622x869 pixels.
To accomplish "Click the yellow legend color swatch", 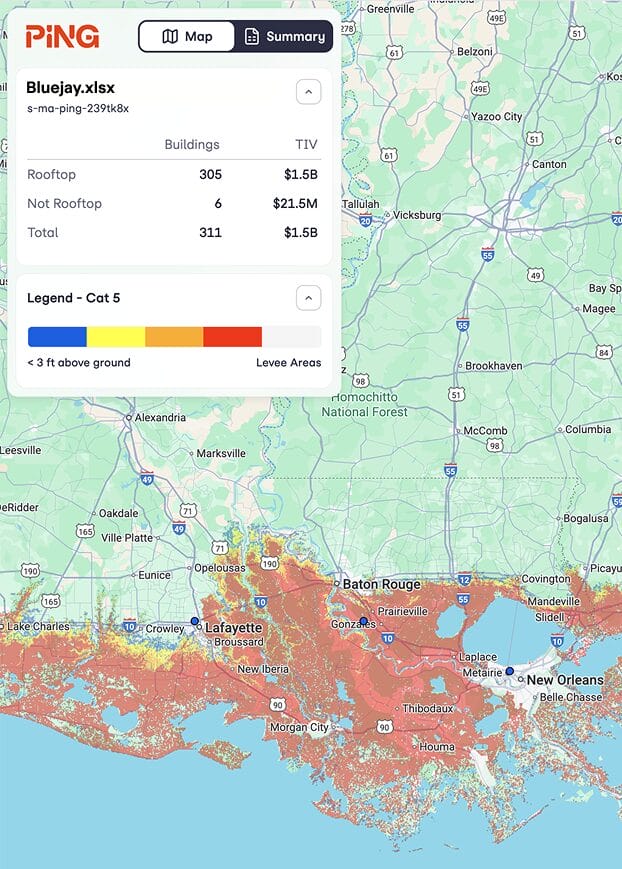I will pos(115,337).
